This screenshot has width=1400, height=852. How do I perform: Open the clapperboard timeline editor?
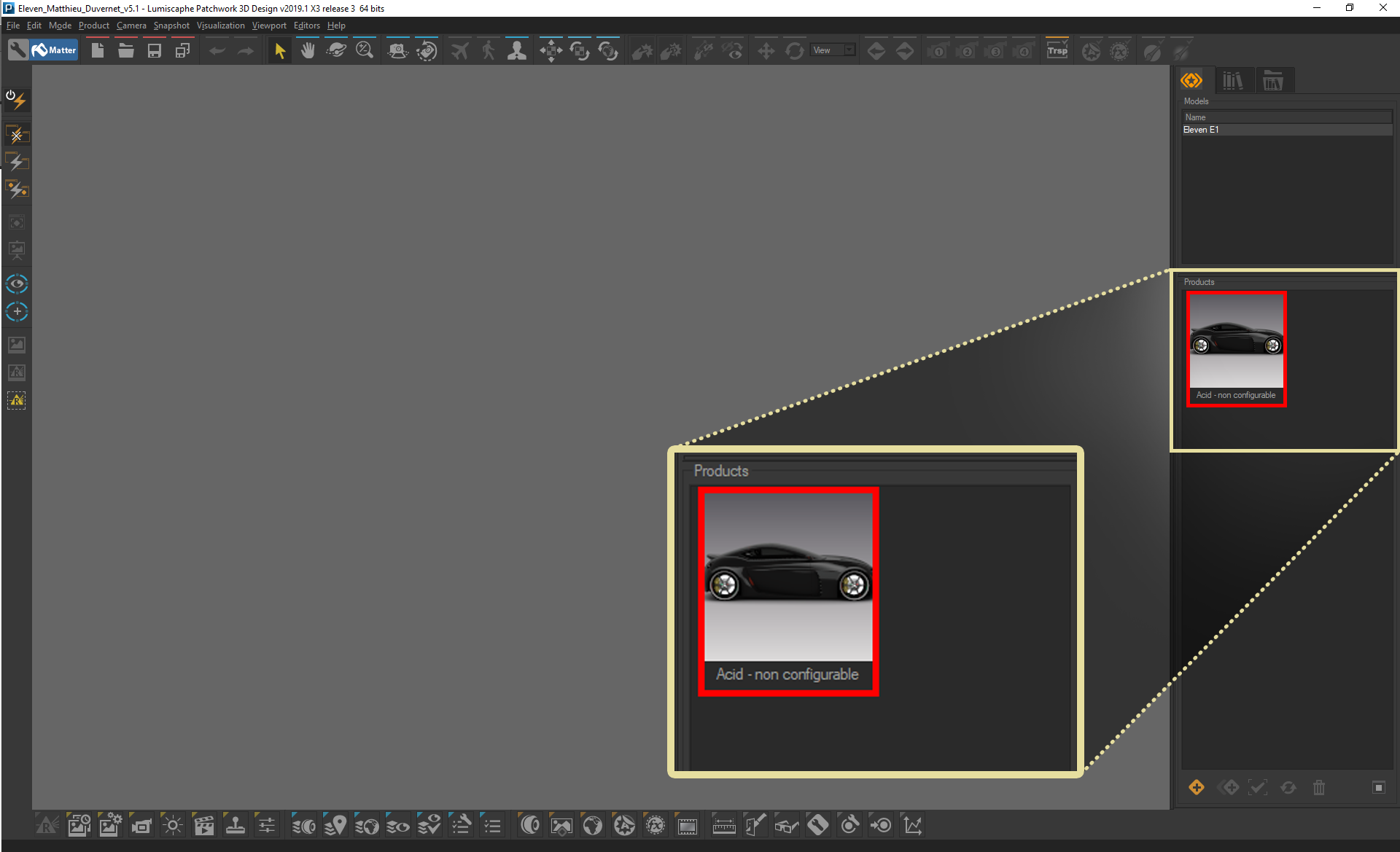click(204, 825)
